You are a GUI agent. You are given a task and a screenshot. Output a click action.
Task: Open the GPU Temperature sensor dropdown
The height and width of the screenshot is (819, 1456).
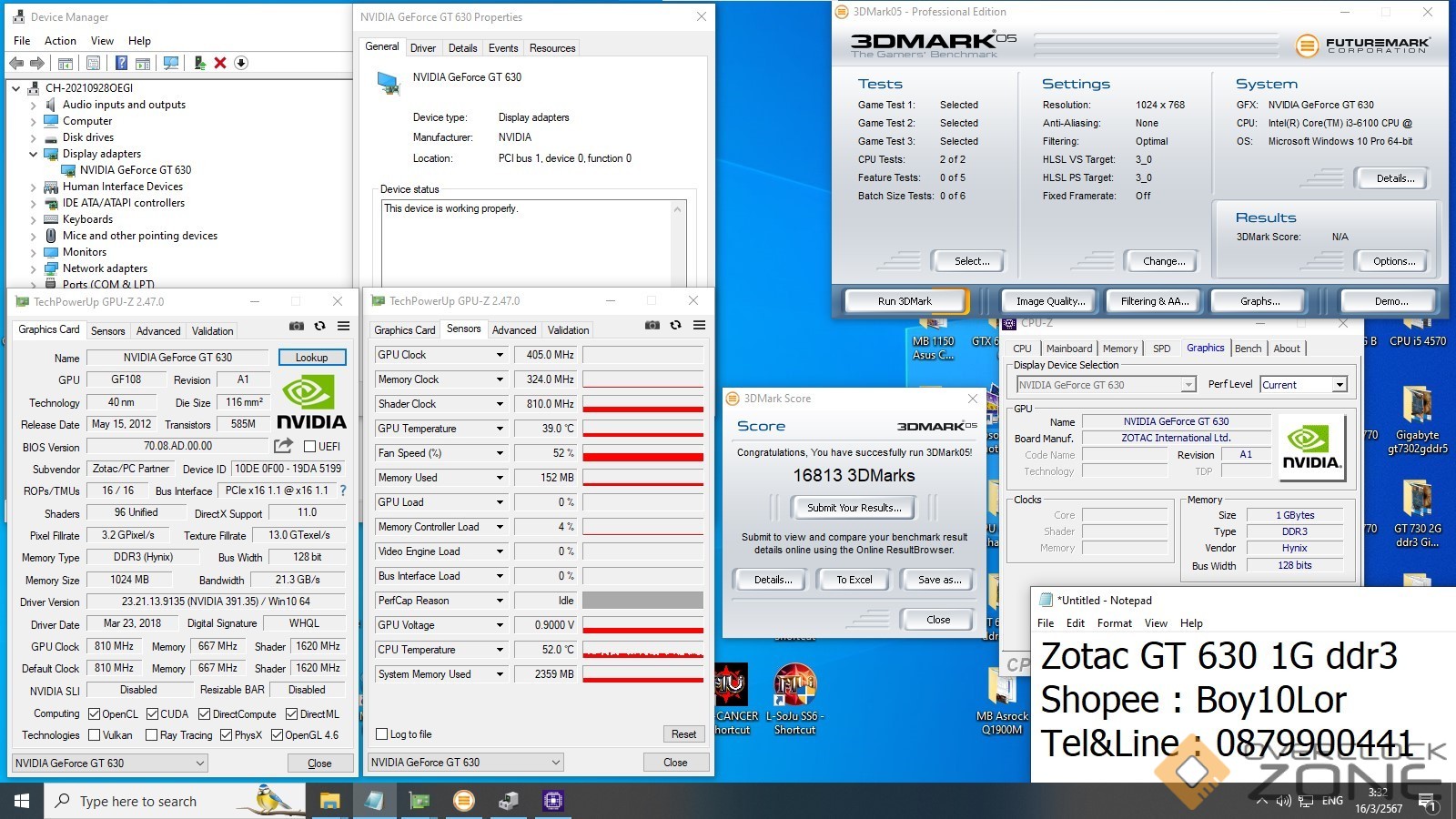pyautogui.click(x=500, y=429)
